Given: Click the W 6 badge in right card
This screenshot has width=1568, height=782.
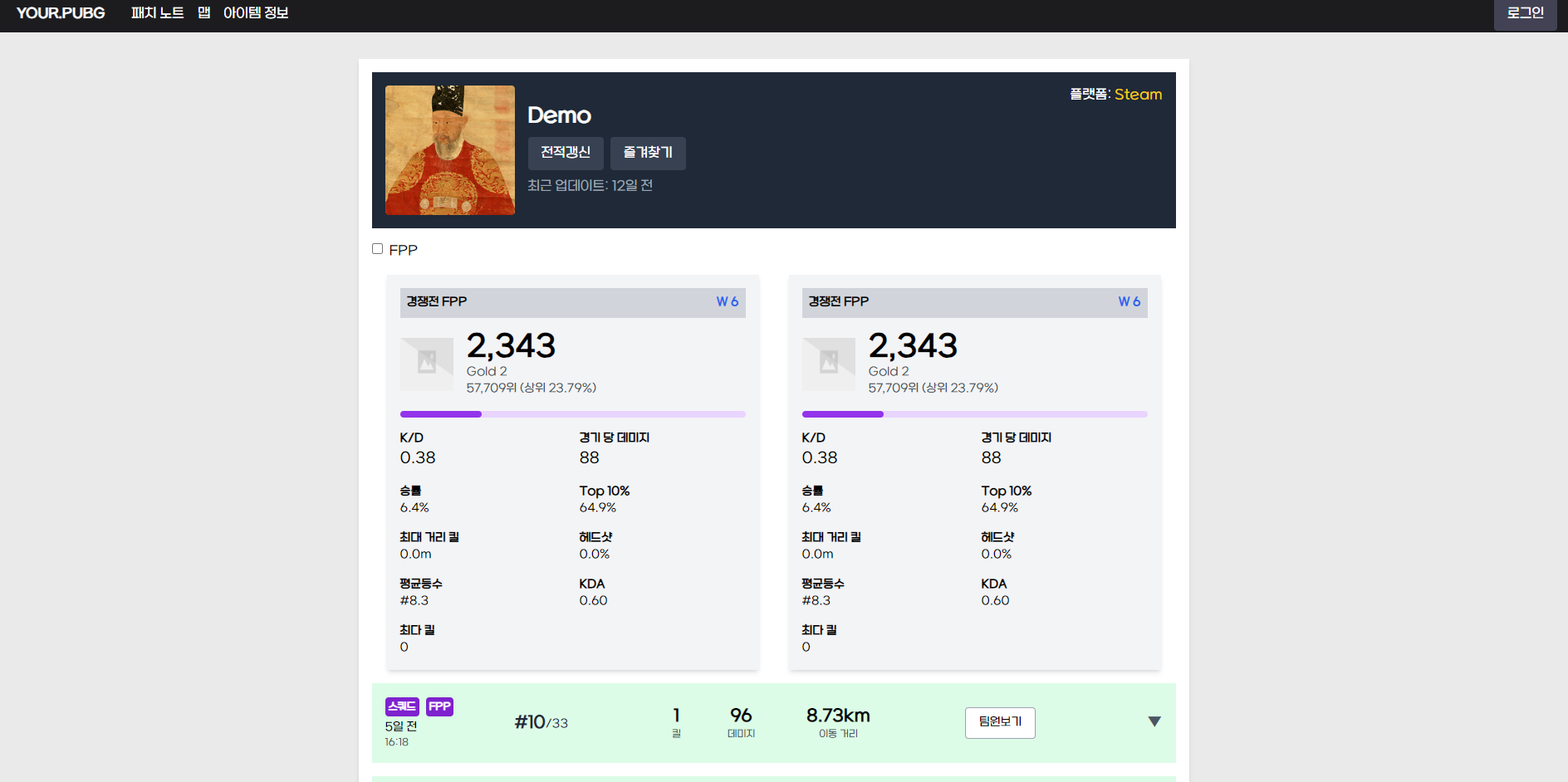Looking at the screenshot, I should coord(1129,302).
